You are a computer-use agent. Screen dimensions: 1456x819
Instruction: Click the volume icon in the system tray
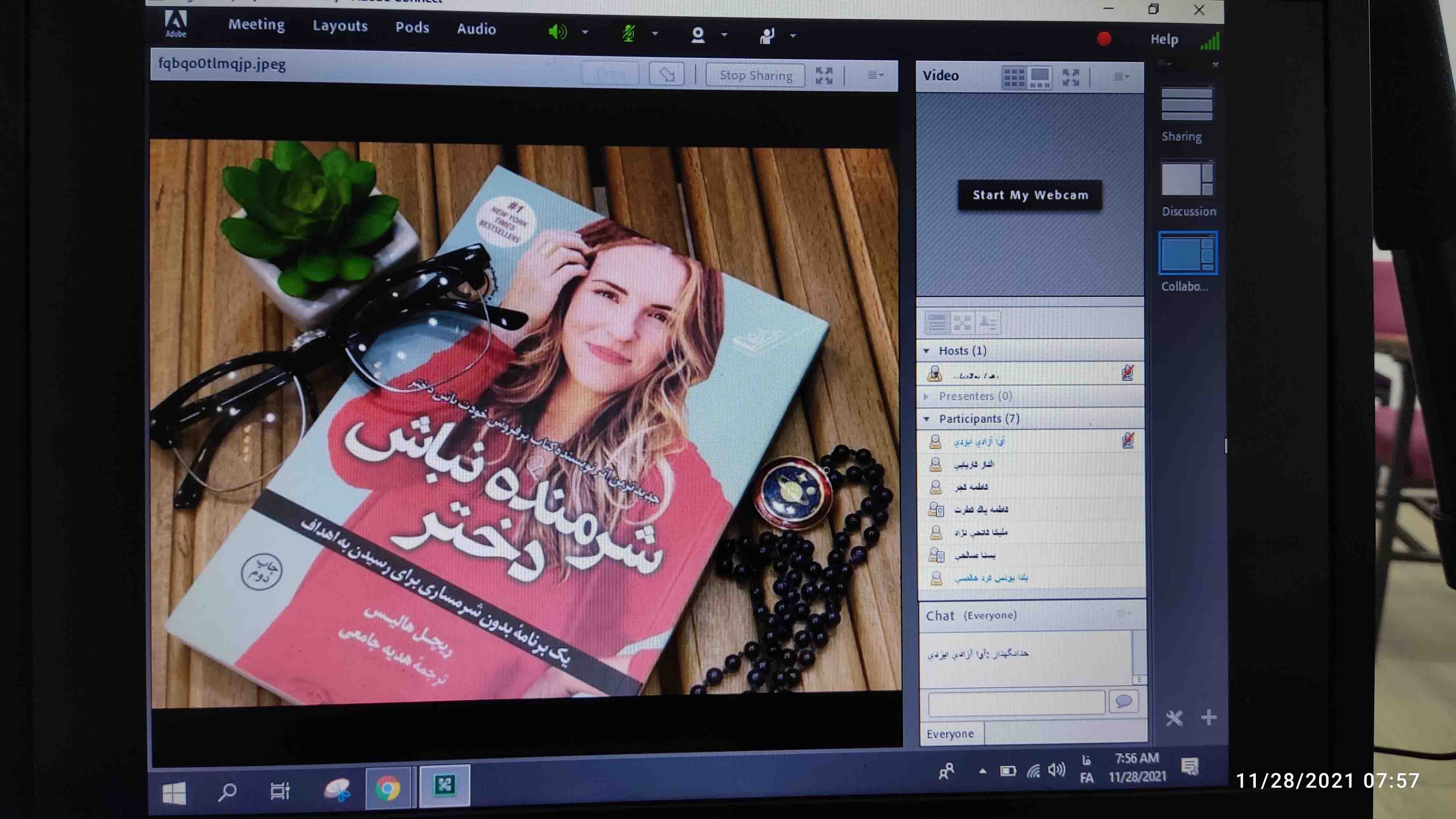[x=1056, y=770]
